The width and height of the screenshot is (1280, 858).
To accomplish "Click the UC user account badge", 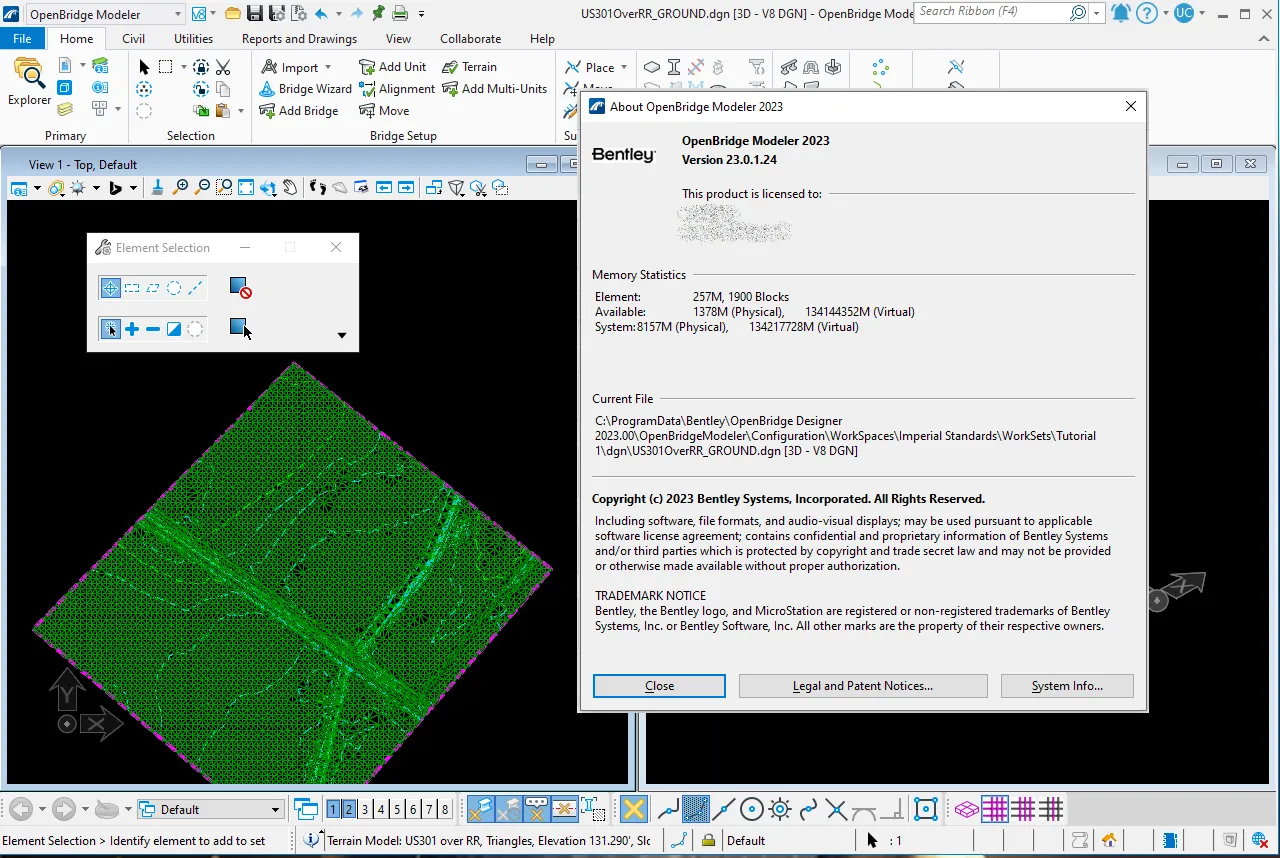I will pos(1184,14).
